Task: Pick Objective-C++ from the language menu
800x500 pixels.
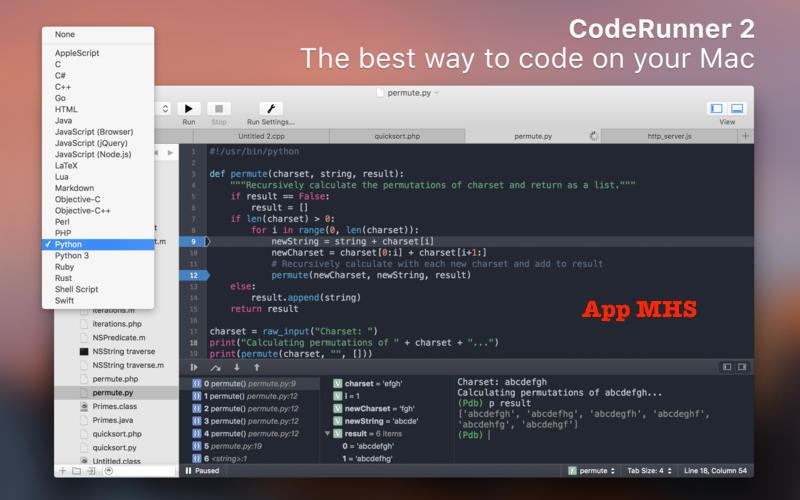Action: 98,210
